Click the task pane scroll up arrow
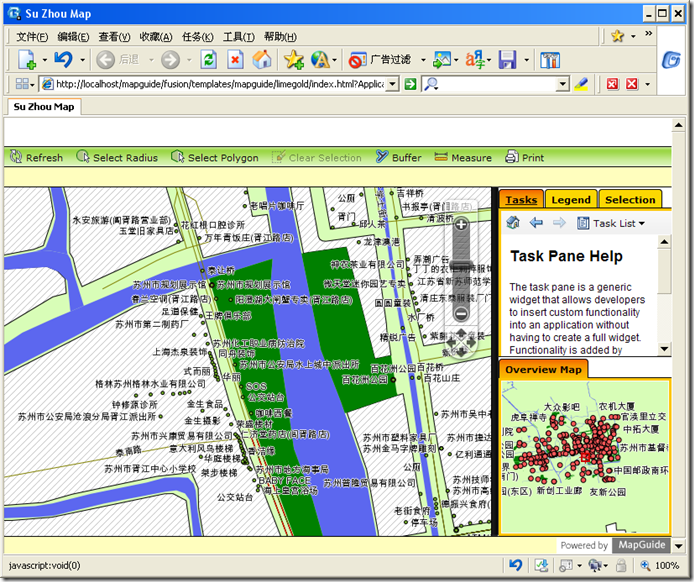Screen dimensions: 694x582 point(664,241)
